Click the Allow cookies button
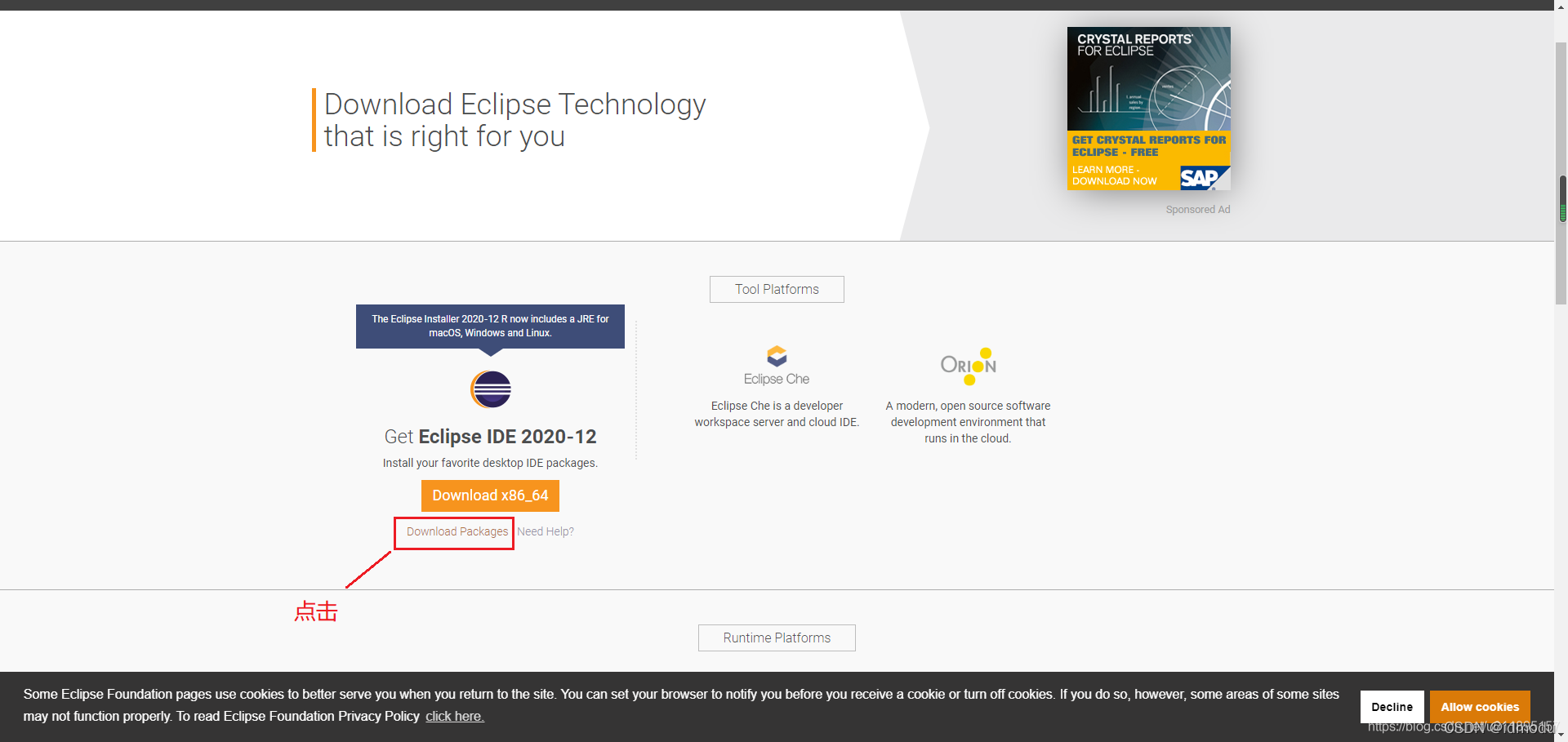The height and width of the screenshot is (742, 1568). pos(1480,707)
